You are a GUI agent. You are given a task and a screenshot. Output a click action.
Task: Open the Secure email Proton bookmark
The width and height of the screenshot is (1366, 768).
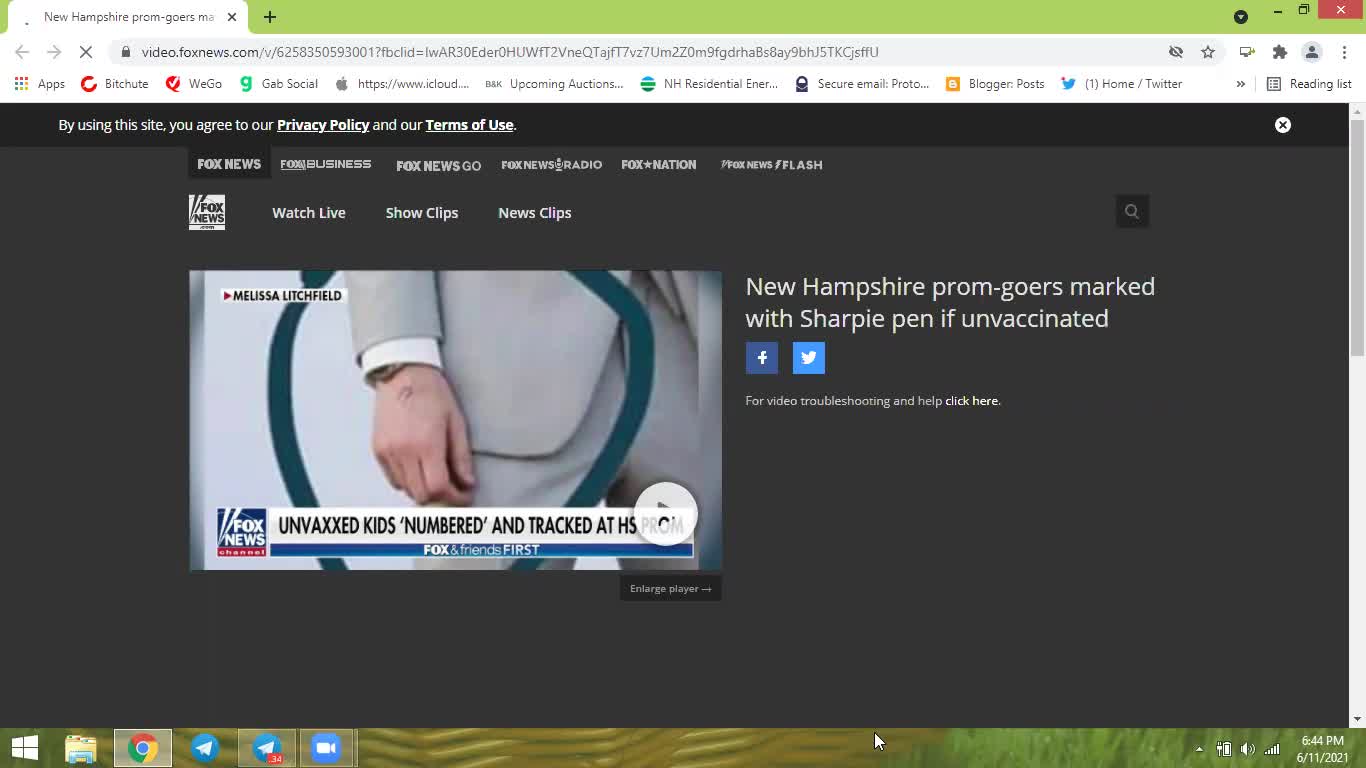click(863, 84)
